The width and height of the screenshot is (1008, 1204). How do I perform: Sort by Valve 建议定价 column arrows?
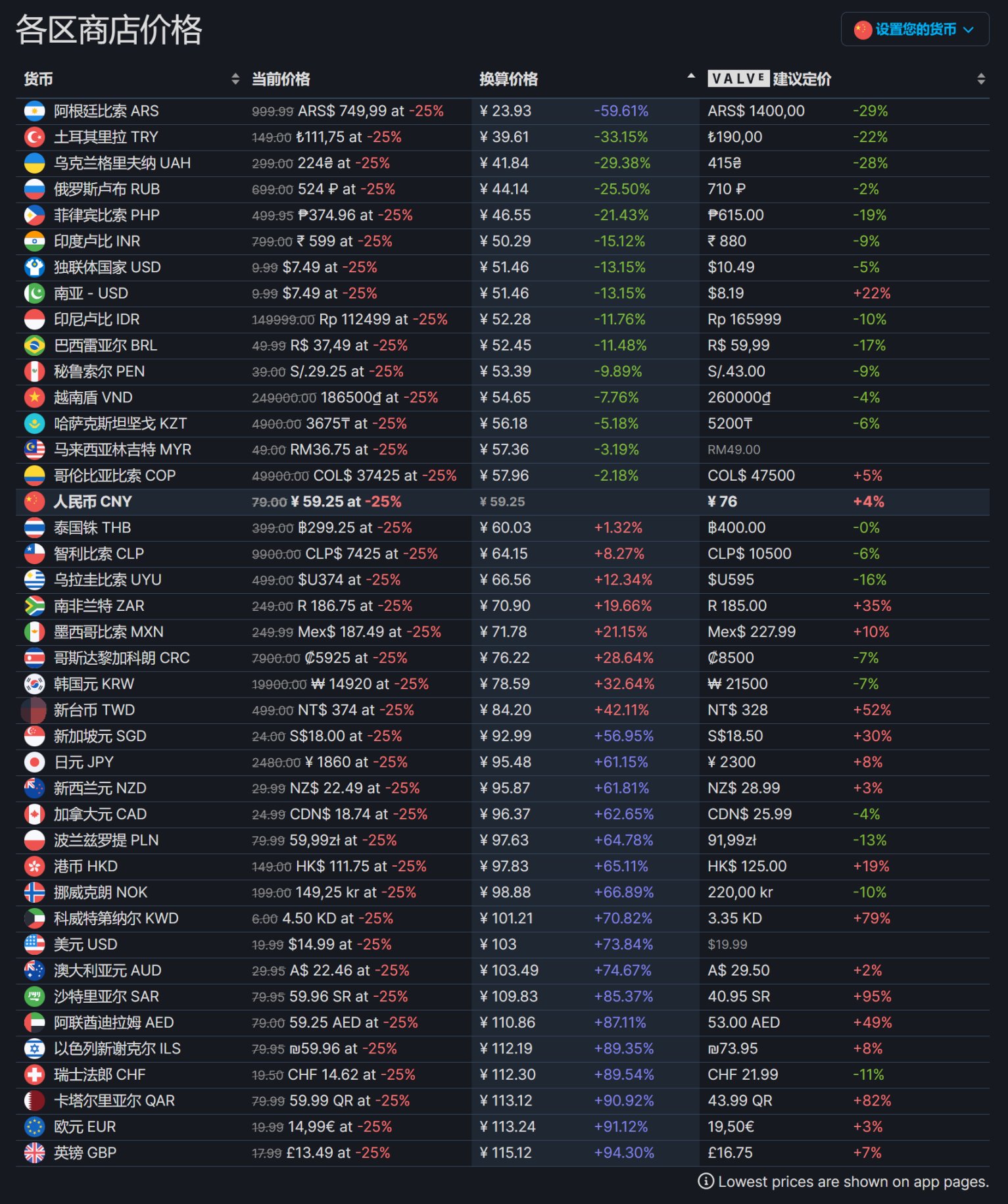[980, 79]
